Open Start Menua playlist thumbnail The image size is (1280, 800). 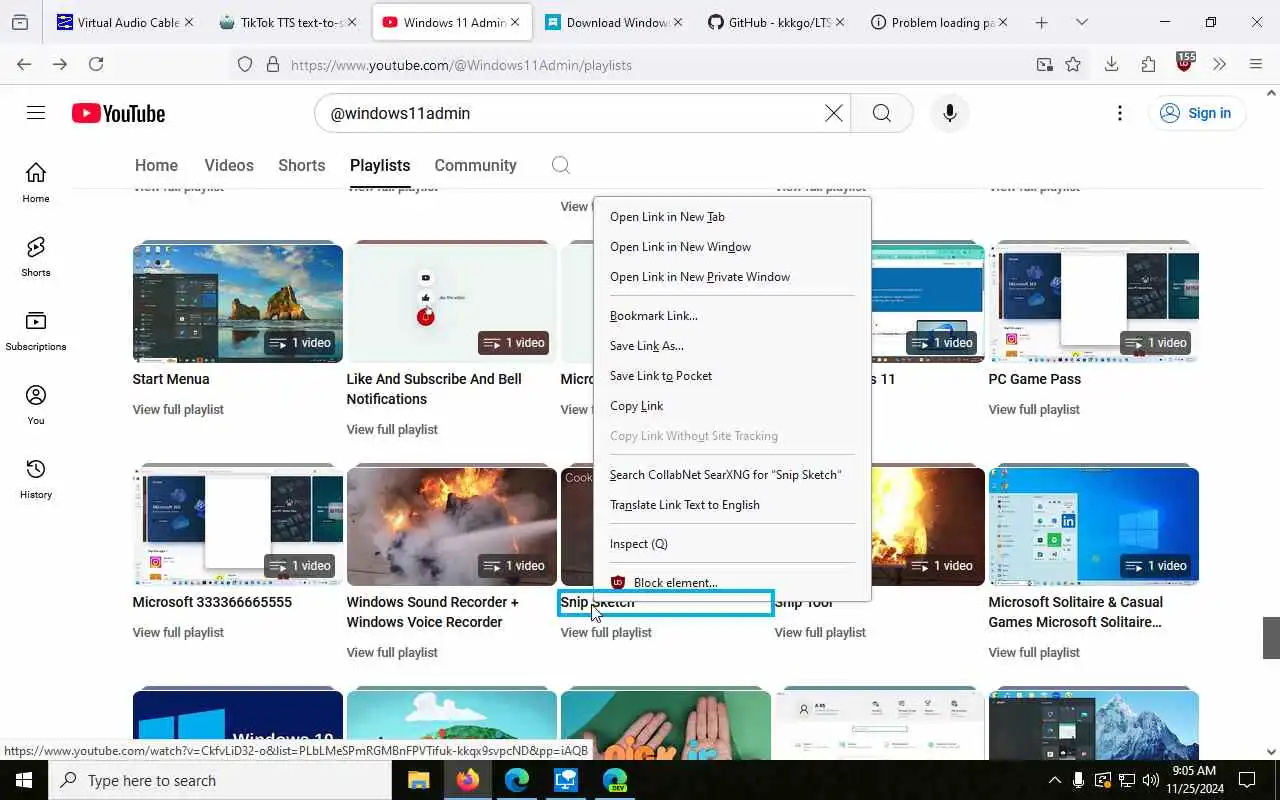pyautogui.click(x=238, y=301)
